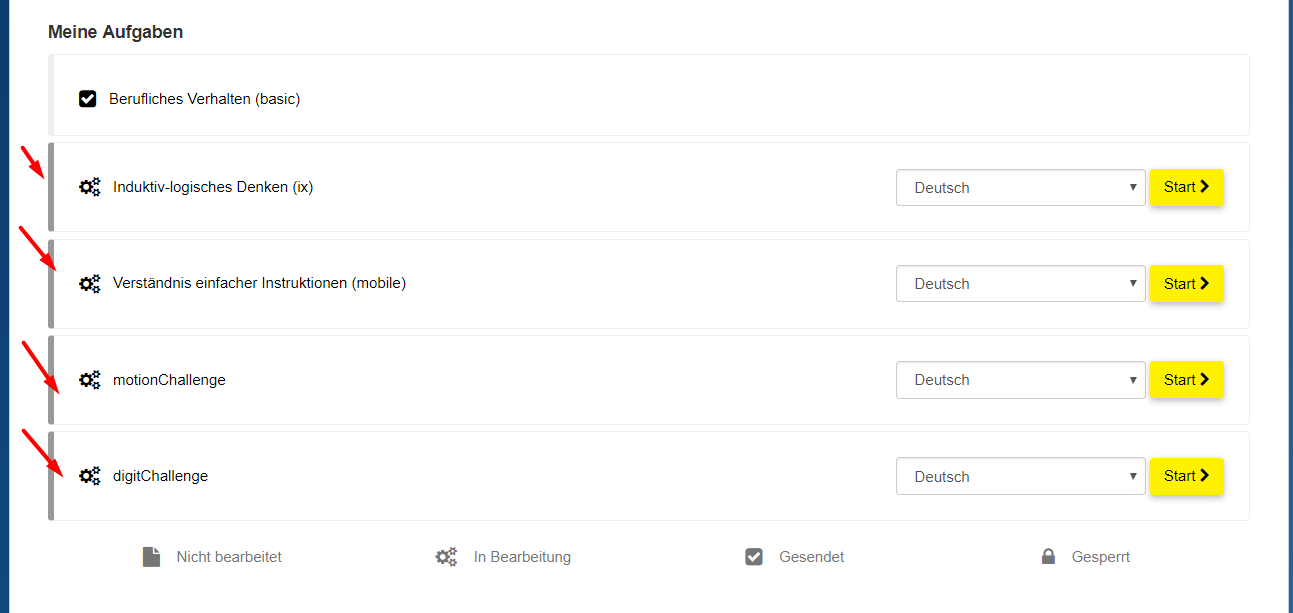Click the gears icon beside Induktiv-logisches Denken

(x=90, y=187)
